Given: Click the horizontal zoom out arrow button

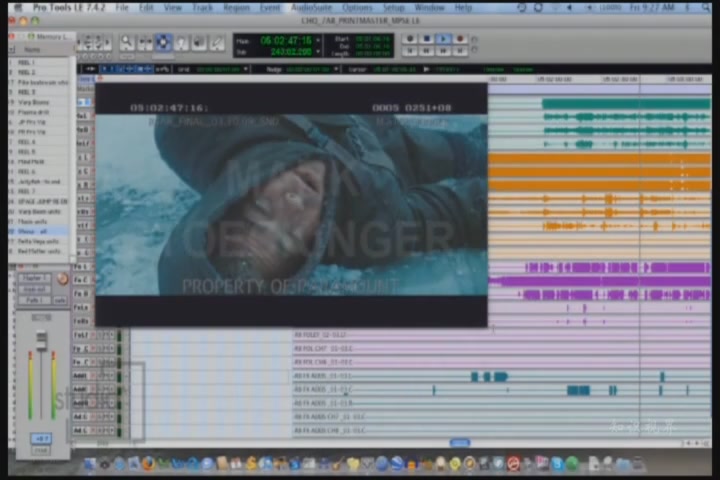Looking at the screenshot, I should (81, 43).
